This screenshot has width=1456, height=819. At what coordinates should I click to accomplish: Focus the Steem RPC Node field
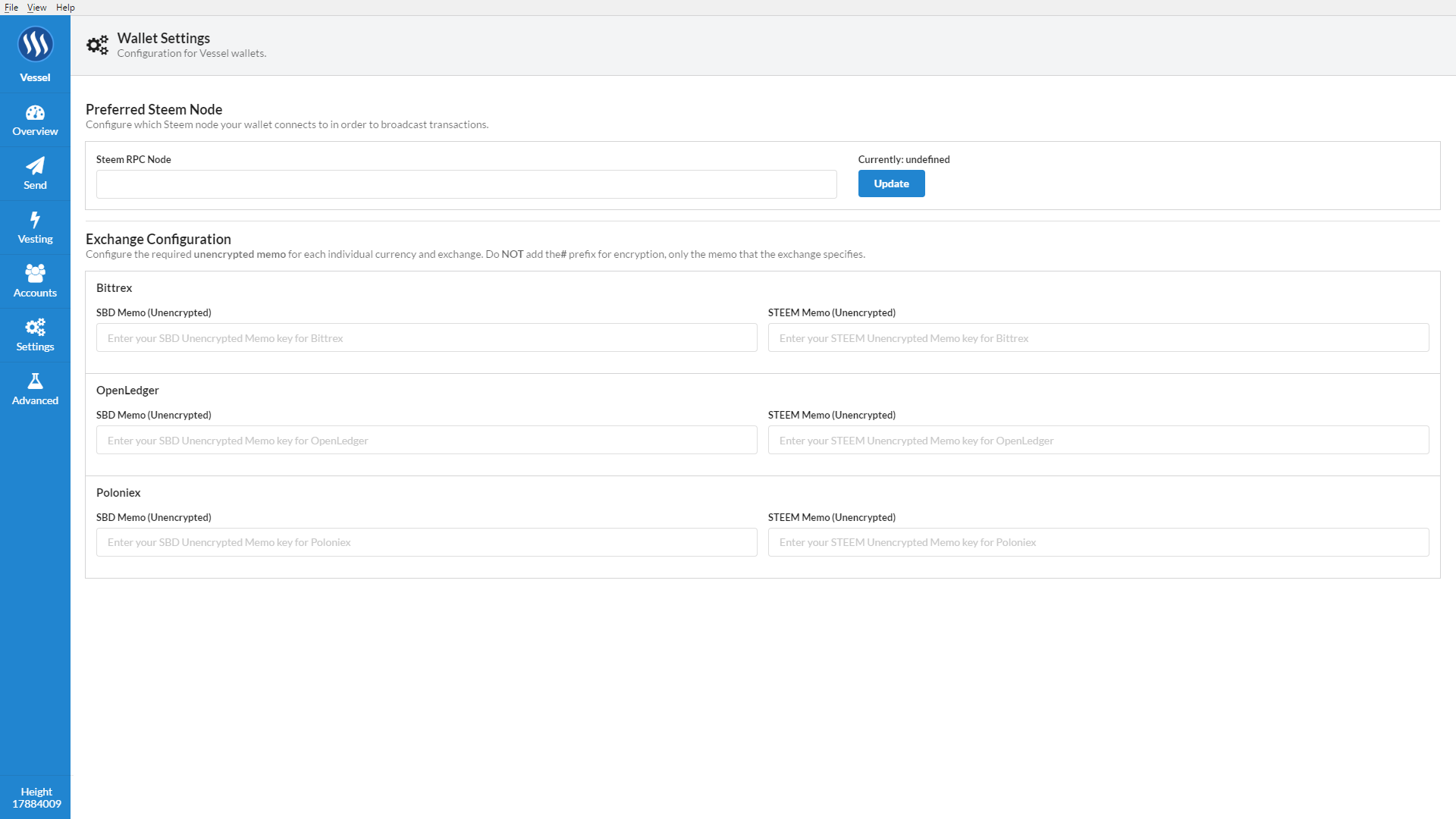466,184
